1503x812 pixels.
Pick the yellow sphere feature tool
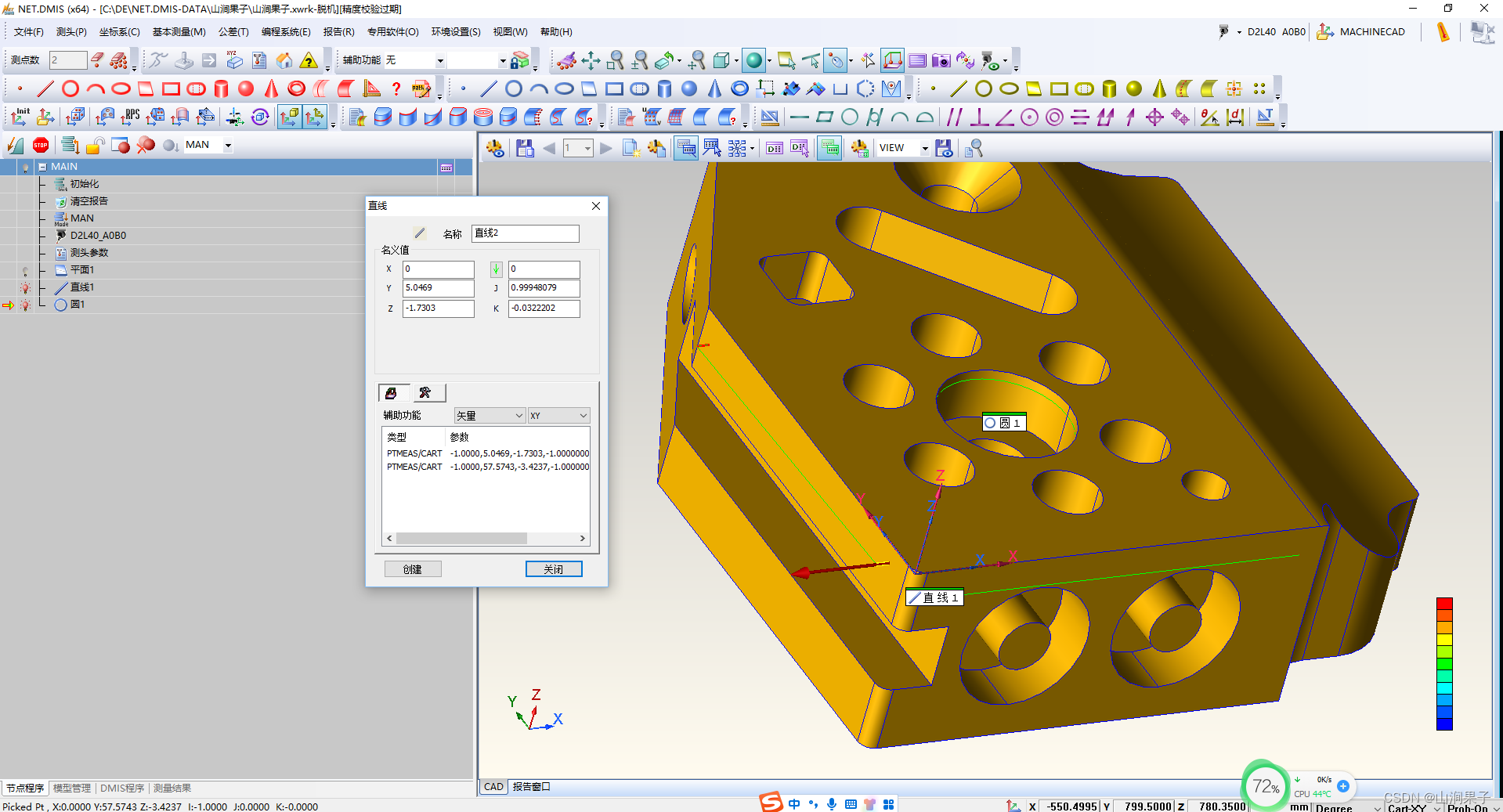pos(1134,88)
